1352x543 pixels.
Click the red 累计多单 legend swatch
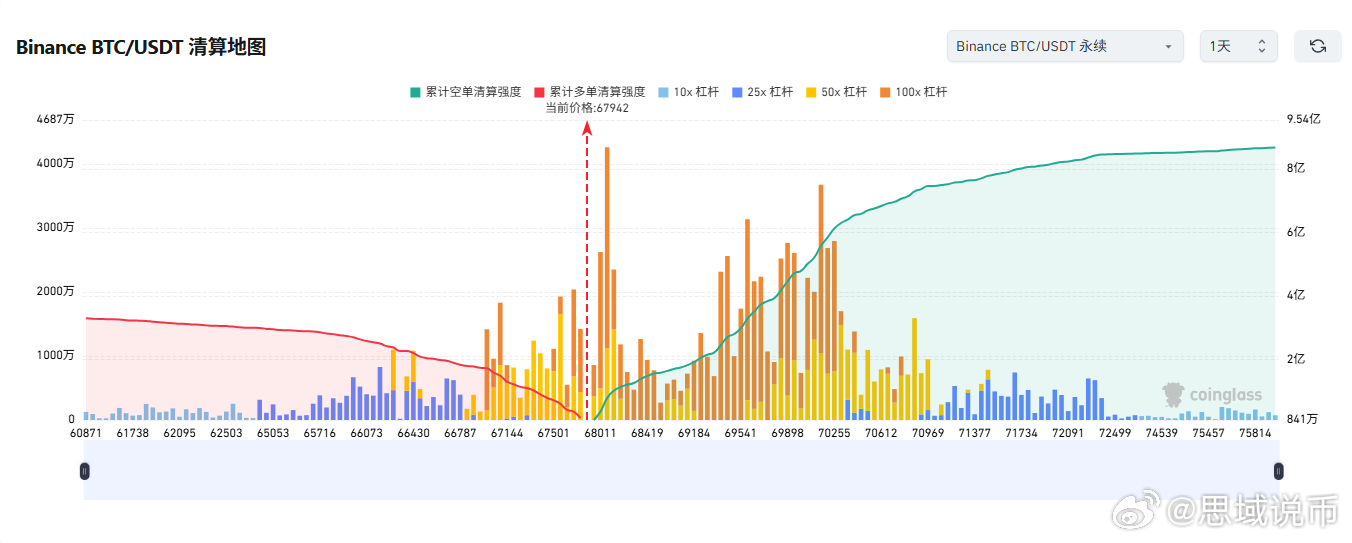pos(539,92)
